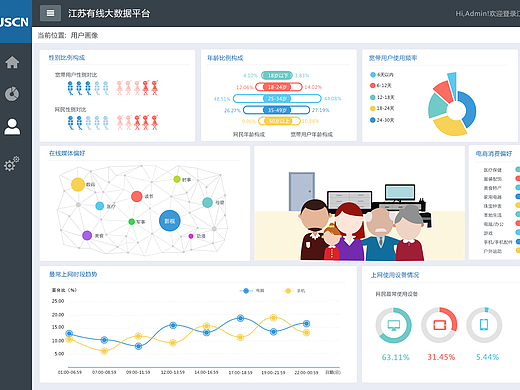Viewport: 520px width, 390px height.
Task: Toggle the 12-18天 pie legend entry
Action: click(x=382, y=97)
